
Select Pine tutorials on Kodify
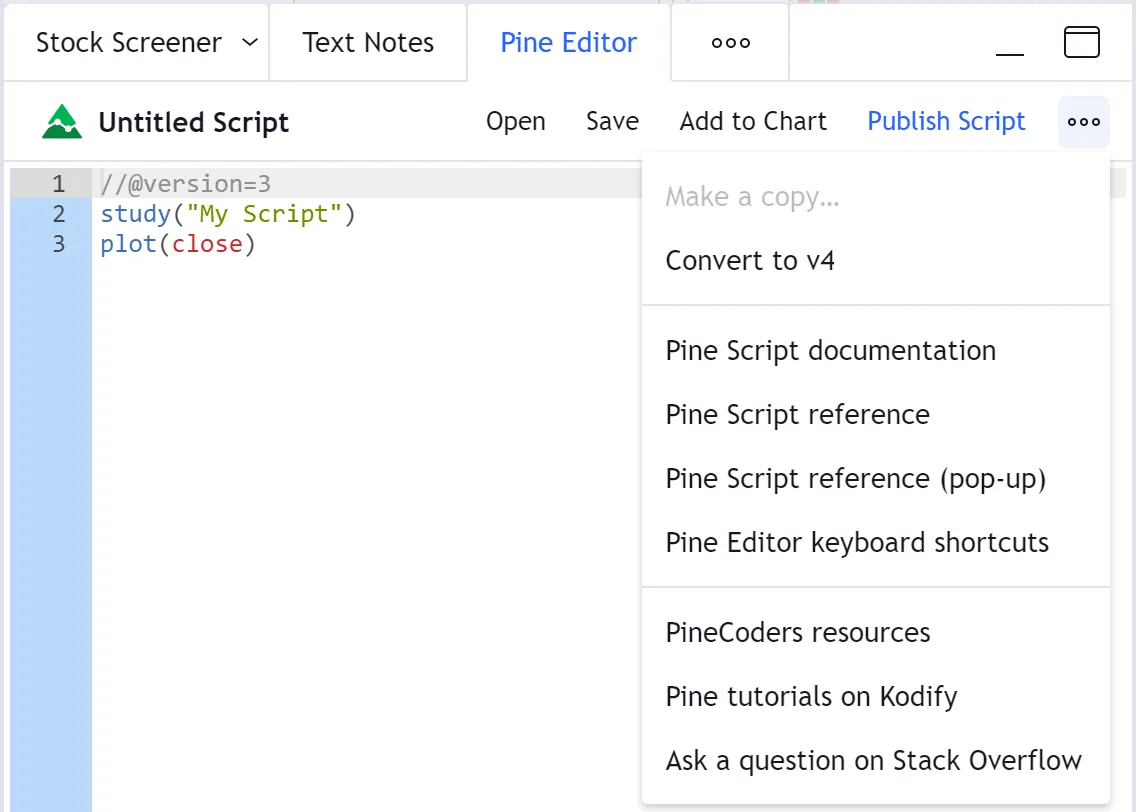tap(811, 697)
